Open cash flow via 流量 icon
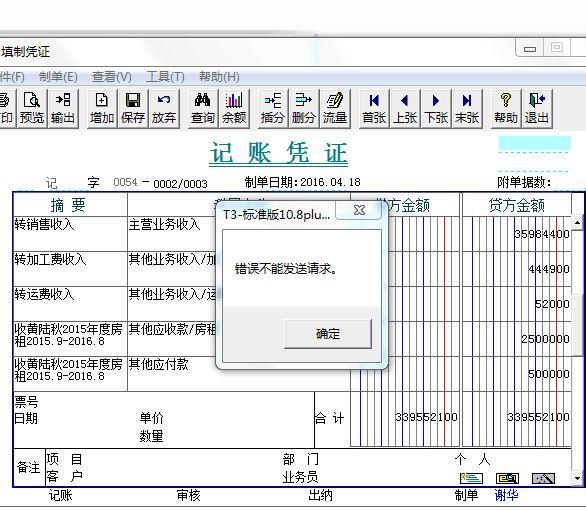Screen dimensions: 586x510 [335, 108]
